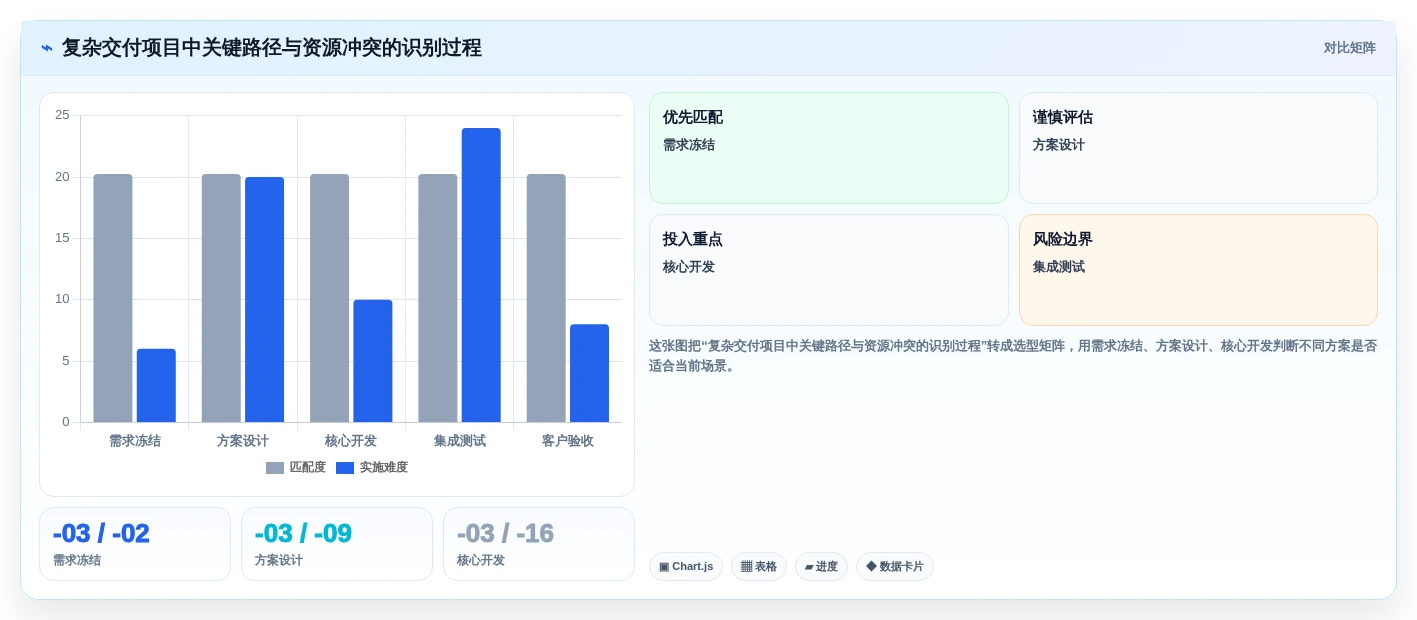
Task: Open the -03 / -09 方案设计 stat card
Action: pos(337,544)
